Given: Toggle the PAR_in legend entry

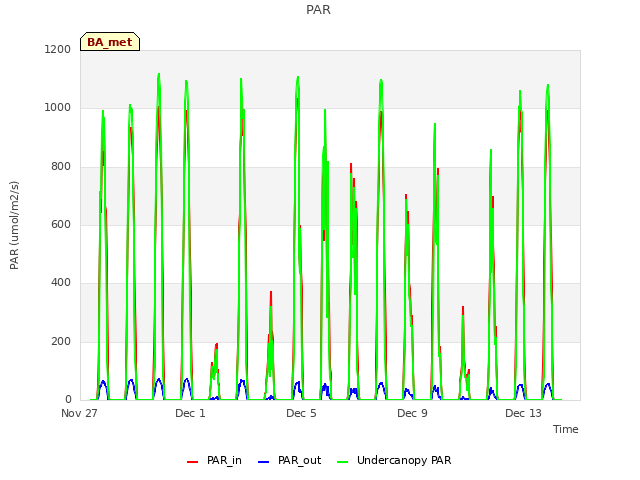Looking at the screenshot, I should [214, 460].
